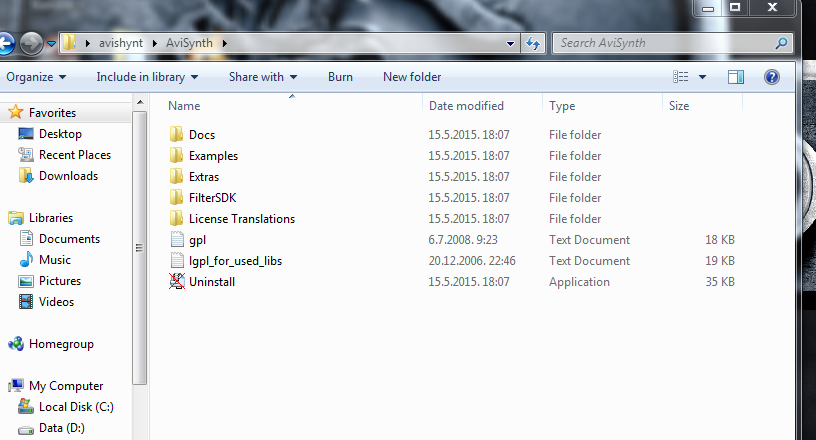The width and height of the screenshot is (816, 440).
Task: Select the Docs folder icon
Action: [176, 134]
